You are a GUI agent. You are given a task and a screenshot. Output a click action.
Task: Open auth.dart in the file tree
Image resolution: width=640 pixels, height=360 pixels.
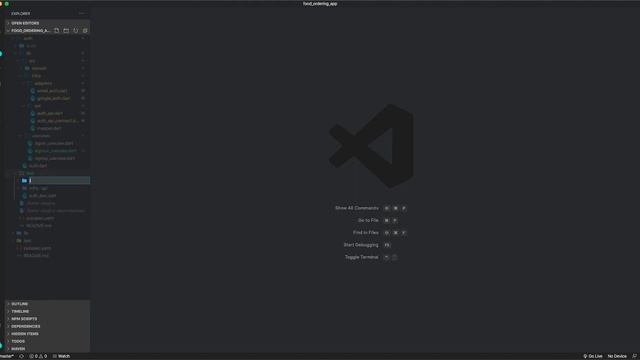tap(38, 166)
